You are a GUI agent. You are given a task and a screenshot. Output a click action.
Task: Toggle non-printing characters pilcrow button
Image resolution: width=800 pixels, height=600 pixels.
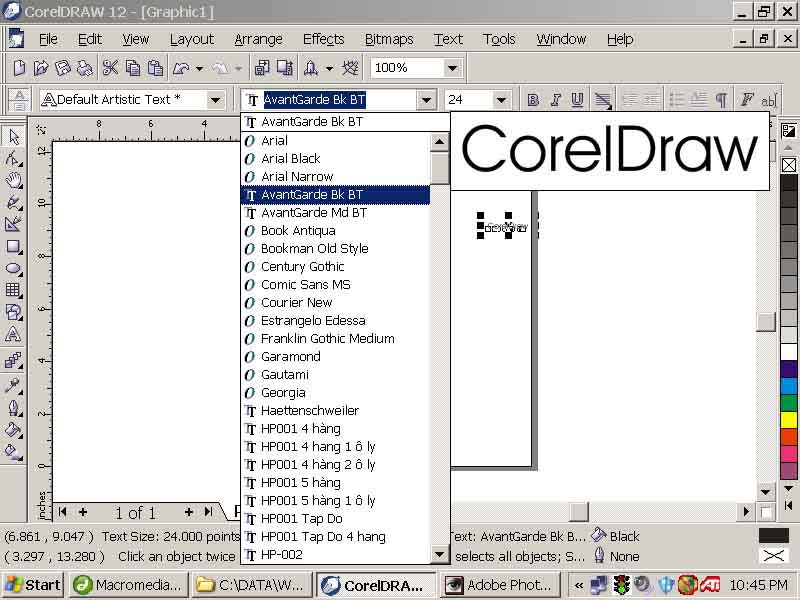point(721,100)
